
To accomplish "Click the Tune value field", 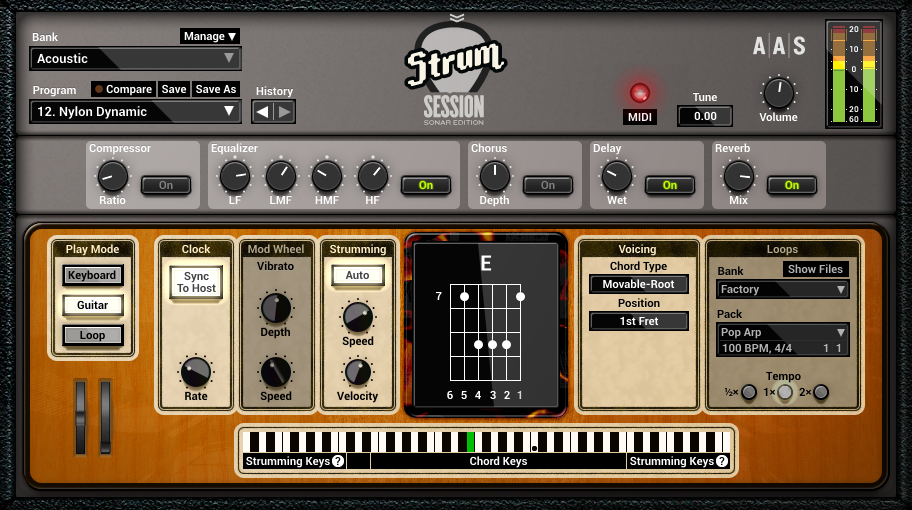I will (705, 116).
